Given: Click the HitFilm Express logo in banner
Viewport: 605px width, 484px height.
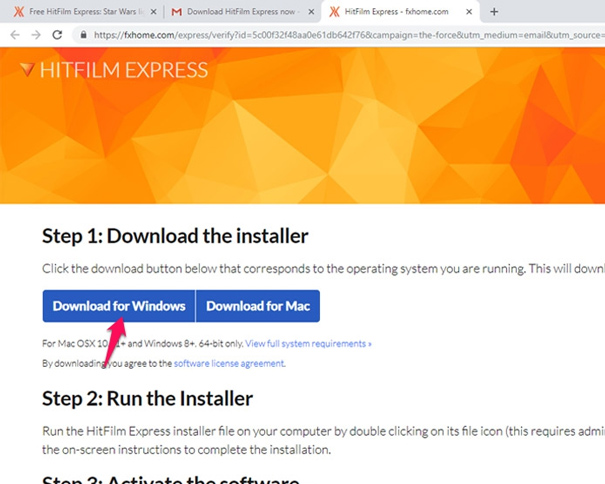Looking at the screenshot, I should (114, 70).
